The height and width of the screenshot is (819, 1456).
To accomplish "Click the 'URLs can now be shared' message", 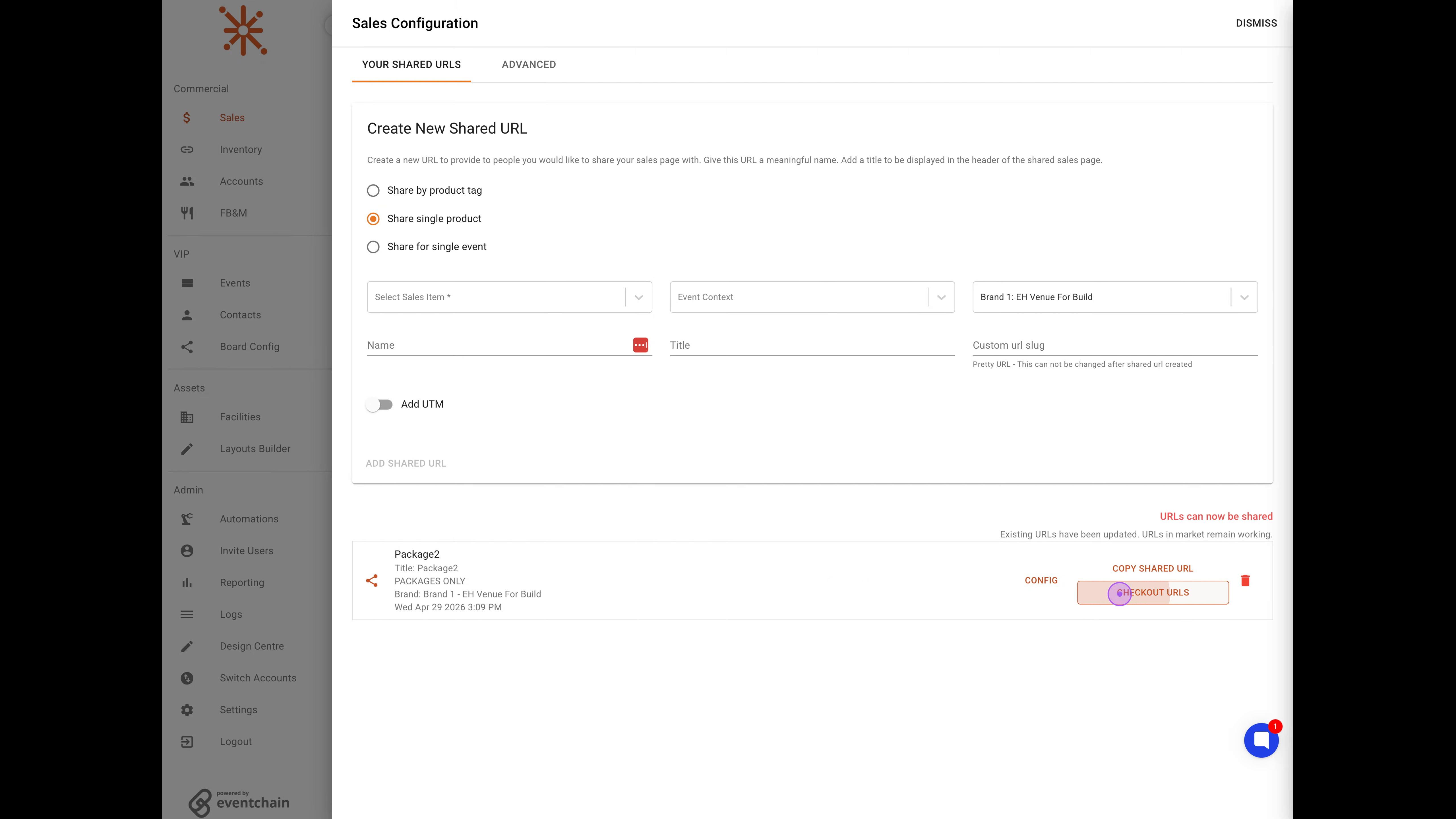I will 1216,517.
